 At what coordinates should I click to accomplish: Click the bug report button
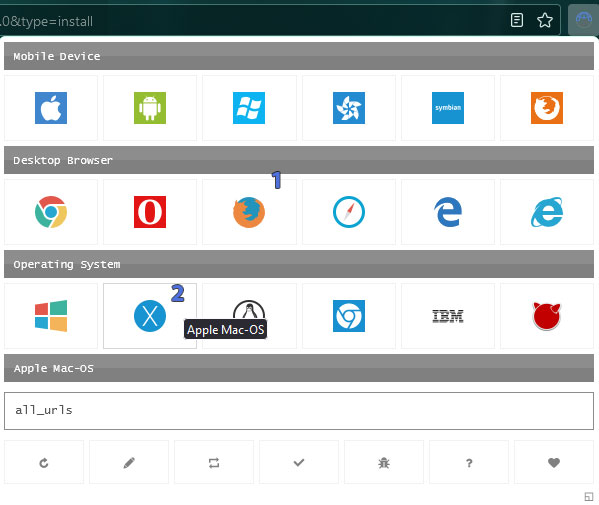[x=384, y=462]
